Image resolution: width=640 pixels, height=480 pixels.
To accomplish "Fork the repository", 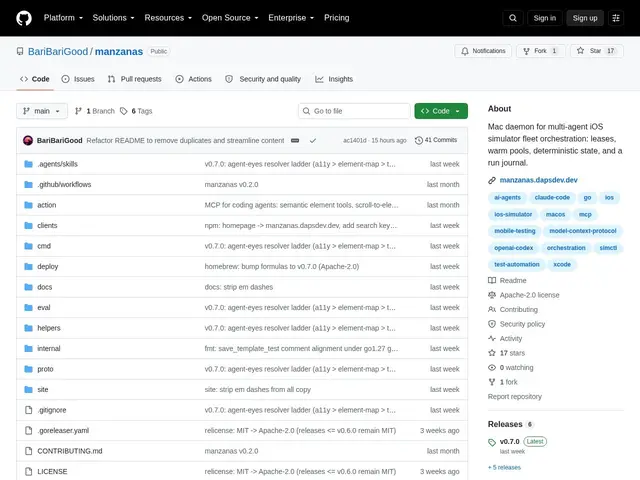I will 540,51.
